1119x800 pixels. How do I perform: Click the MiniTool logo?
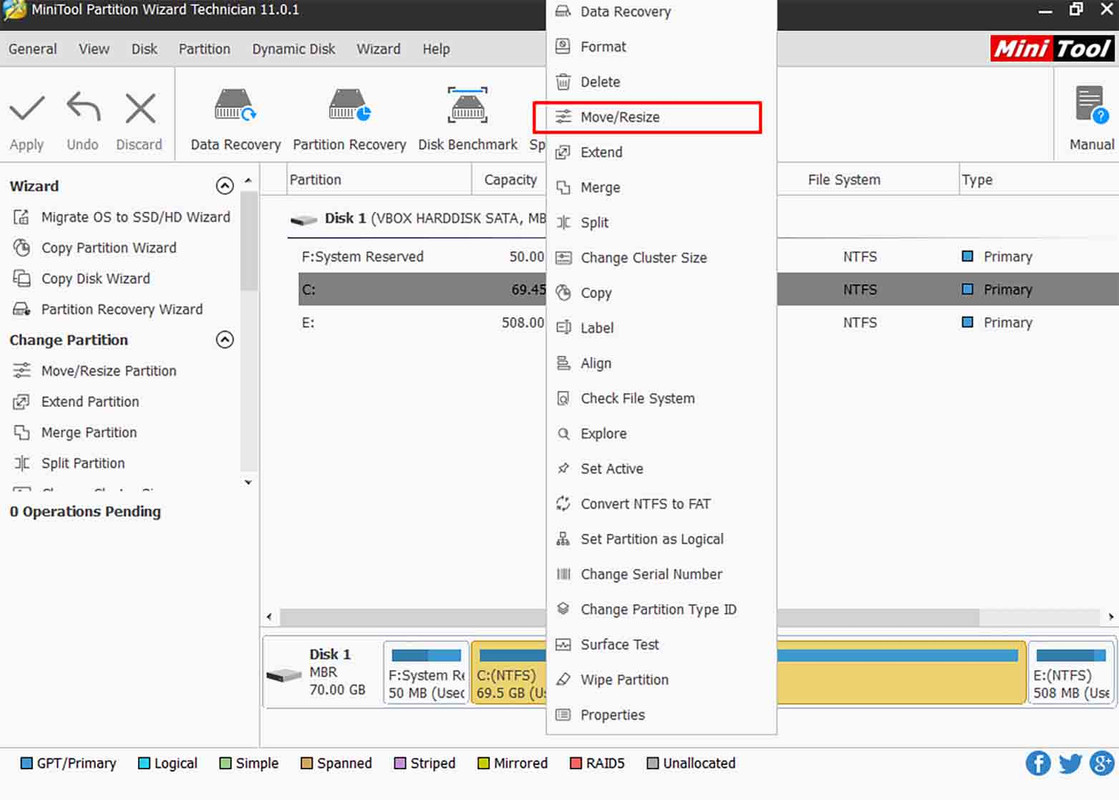(x=1052, y=49)
